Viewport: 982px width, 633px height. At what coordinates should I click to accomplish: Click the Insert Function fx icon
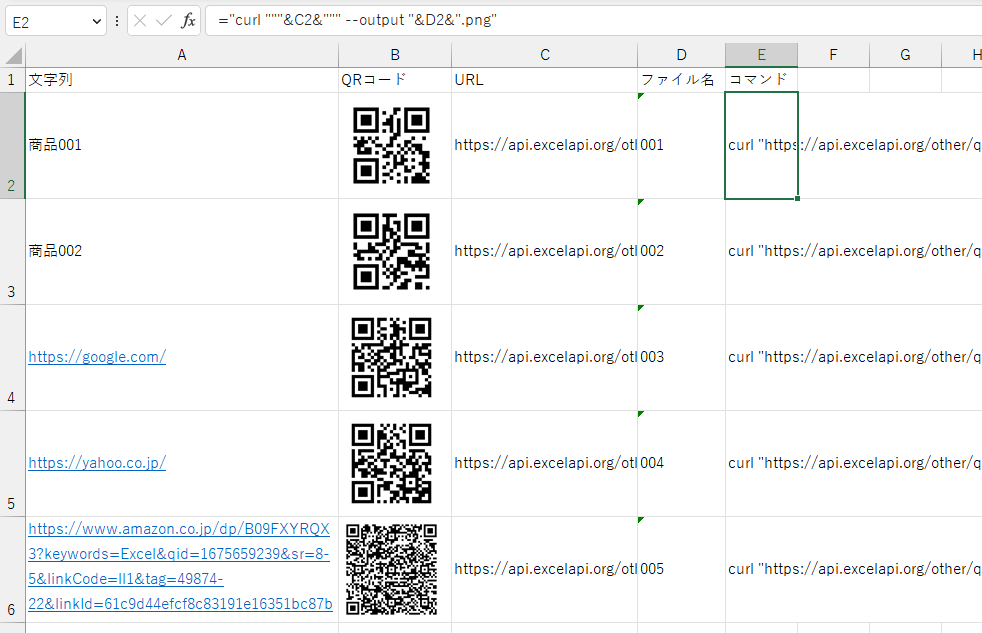(x=188, y=21)
